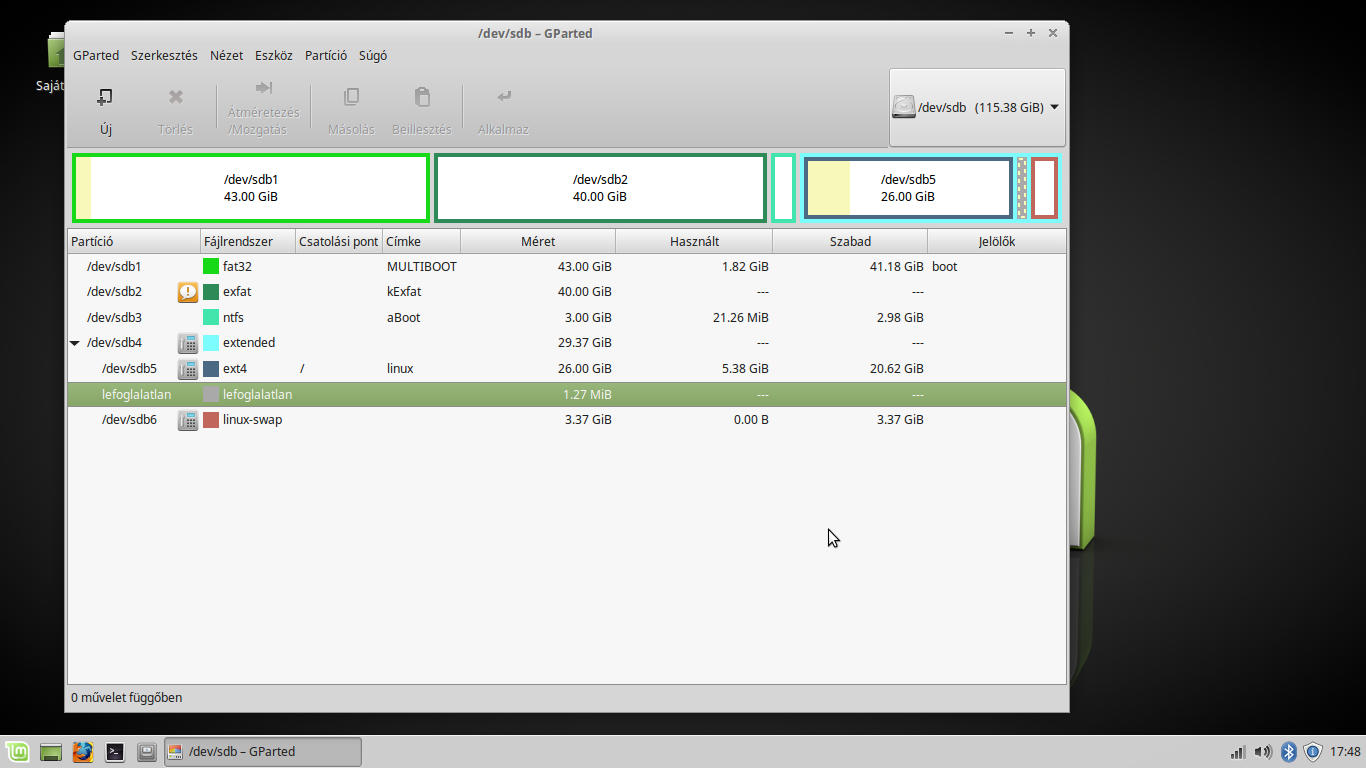This screenshot has width=1366, height=768.
Task: Click the show desktop icon in the taskbar
Action: tap(51, 752)
